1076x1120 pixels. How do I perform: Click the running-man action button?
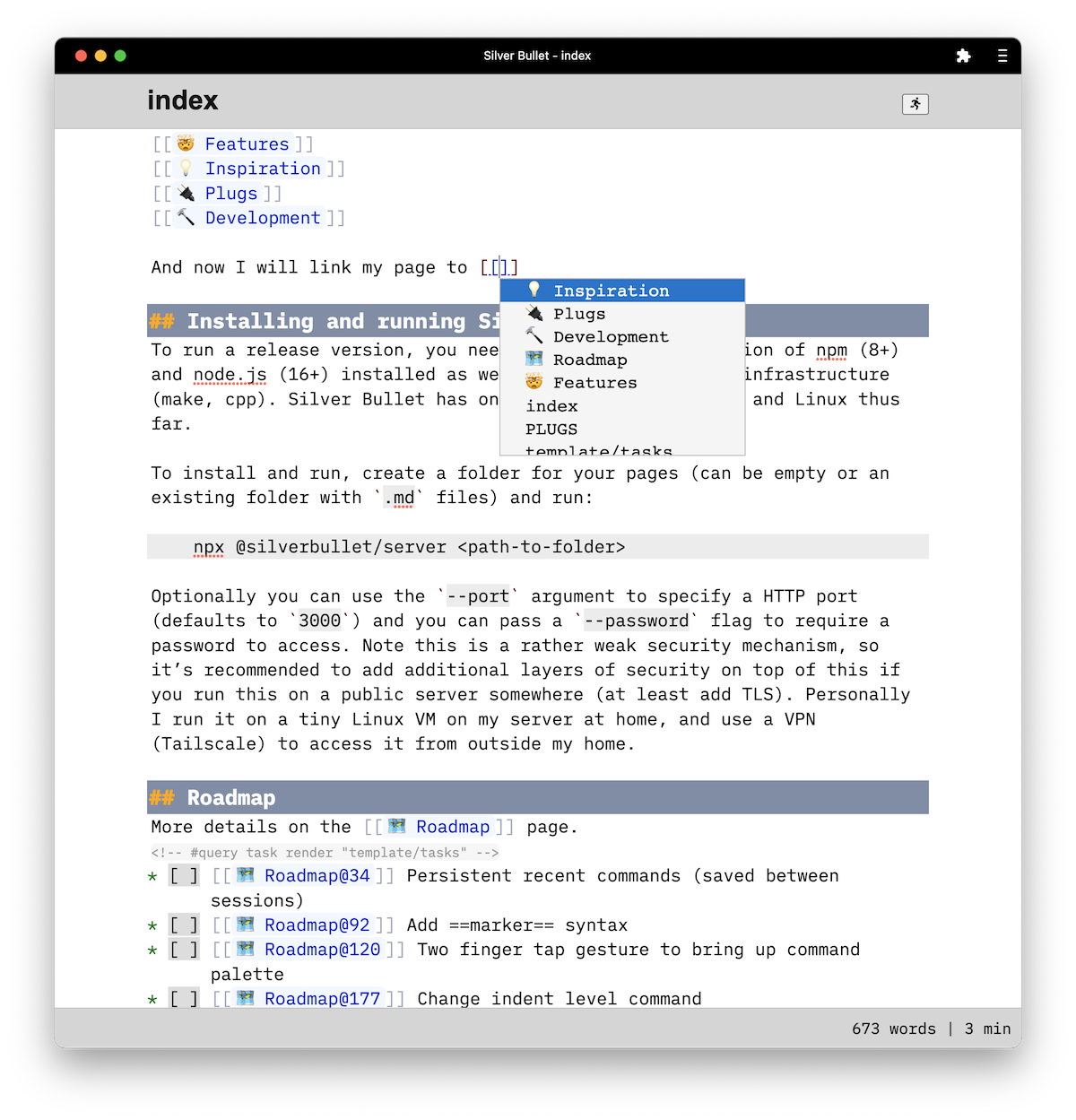pyautogui.click(x=915, y=104)
